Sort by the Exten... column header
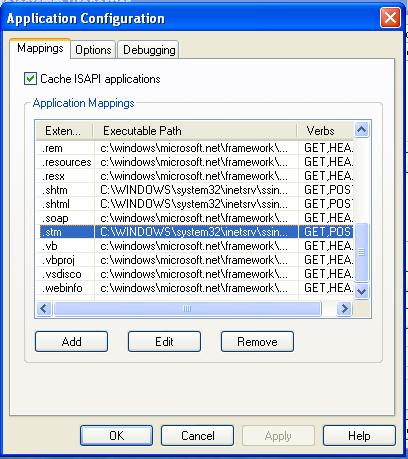 coord(64,131)
